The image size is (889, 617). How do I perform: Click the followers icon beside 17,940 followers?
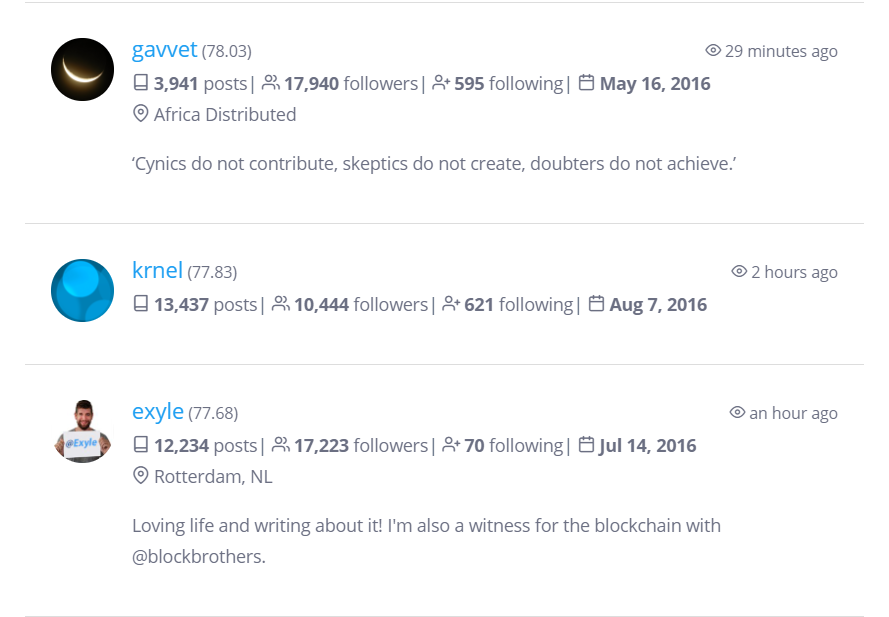271,83
